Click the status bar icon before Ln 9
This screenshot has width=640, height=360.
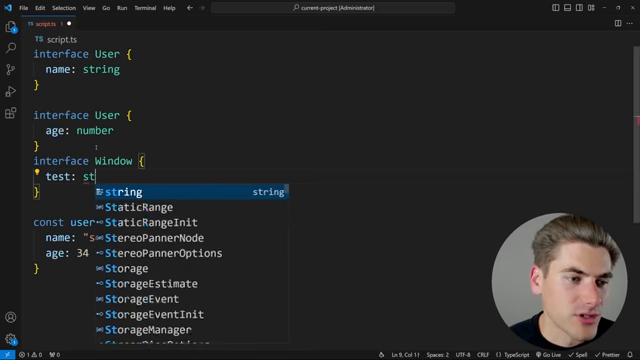click(381, 355)
